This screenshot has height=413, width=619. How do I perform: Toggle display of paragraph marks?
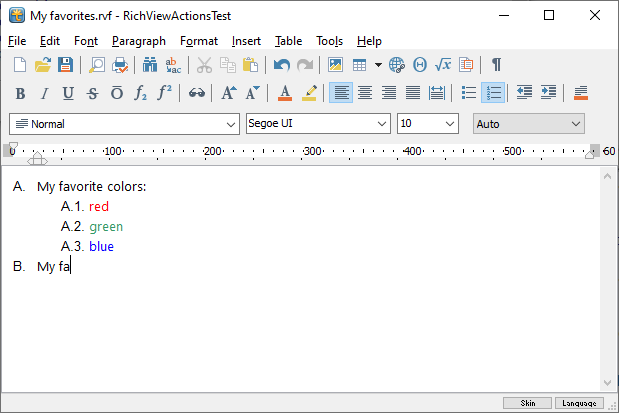tap(496, 65)
